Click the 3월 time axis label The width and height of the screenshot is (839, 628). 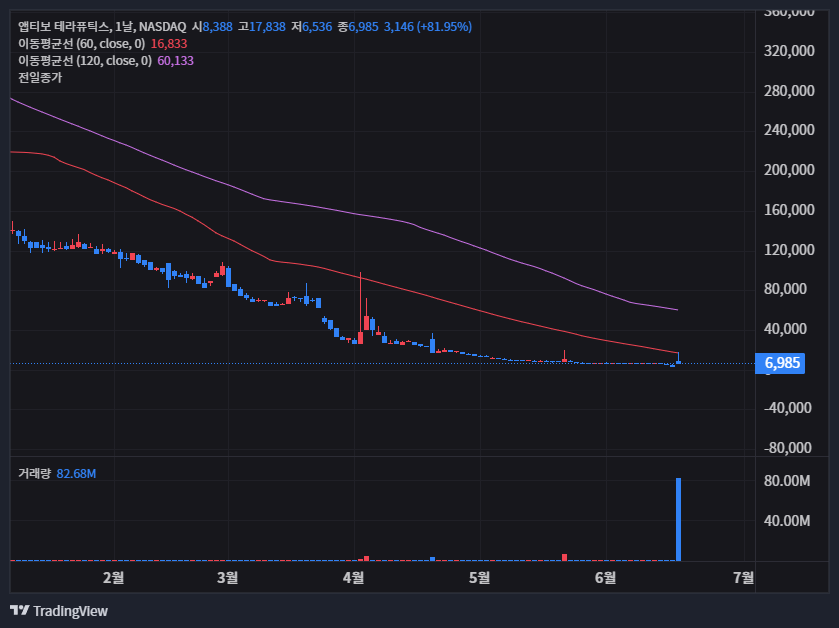(x=228, y=578)
